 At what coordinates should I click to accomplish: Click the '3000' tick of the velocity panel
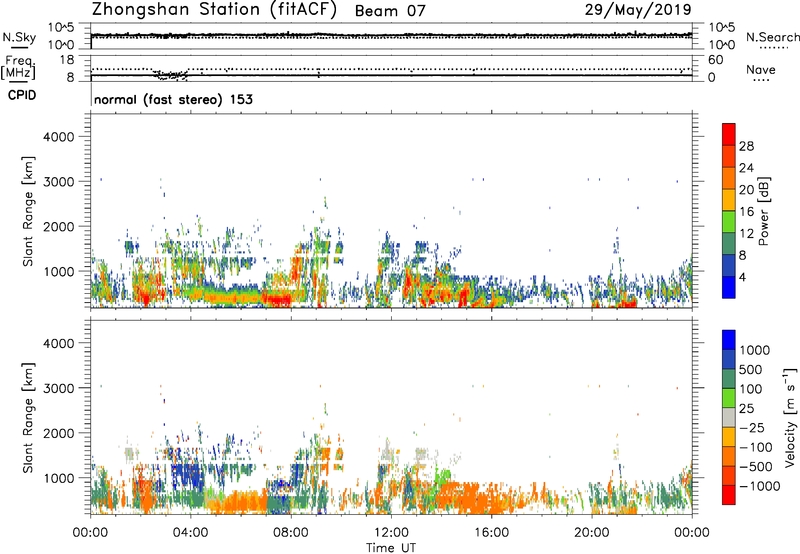click(59, 388)
